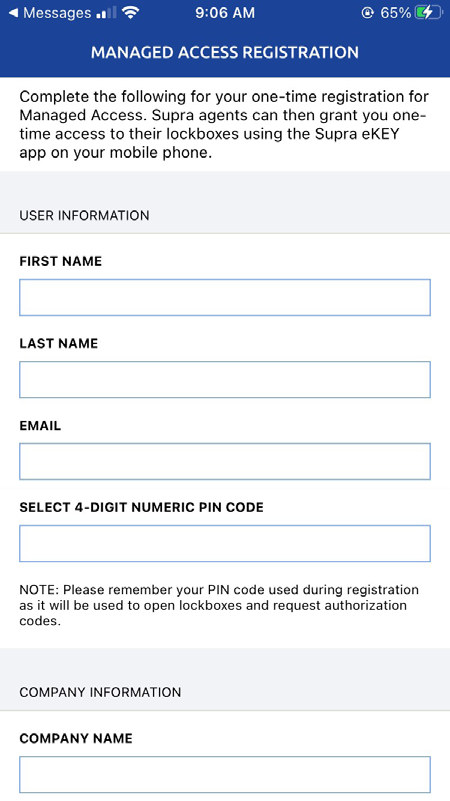The height and width of the screenshot is (801, 450).
Task: Select the Email input field
Action: pos(225,461)
